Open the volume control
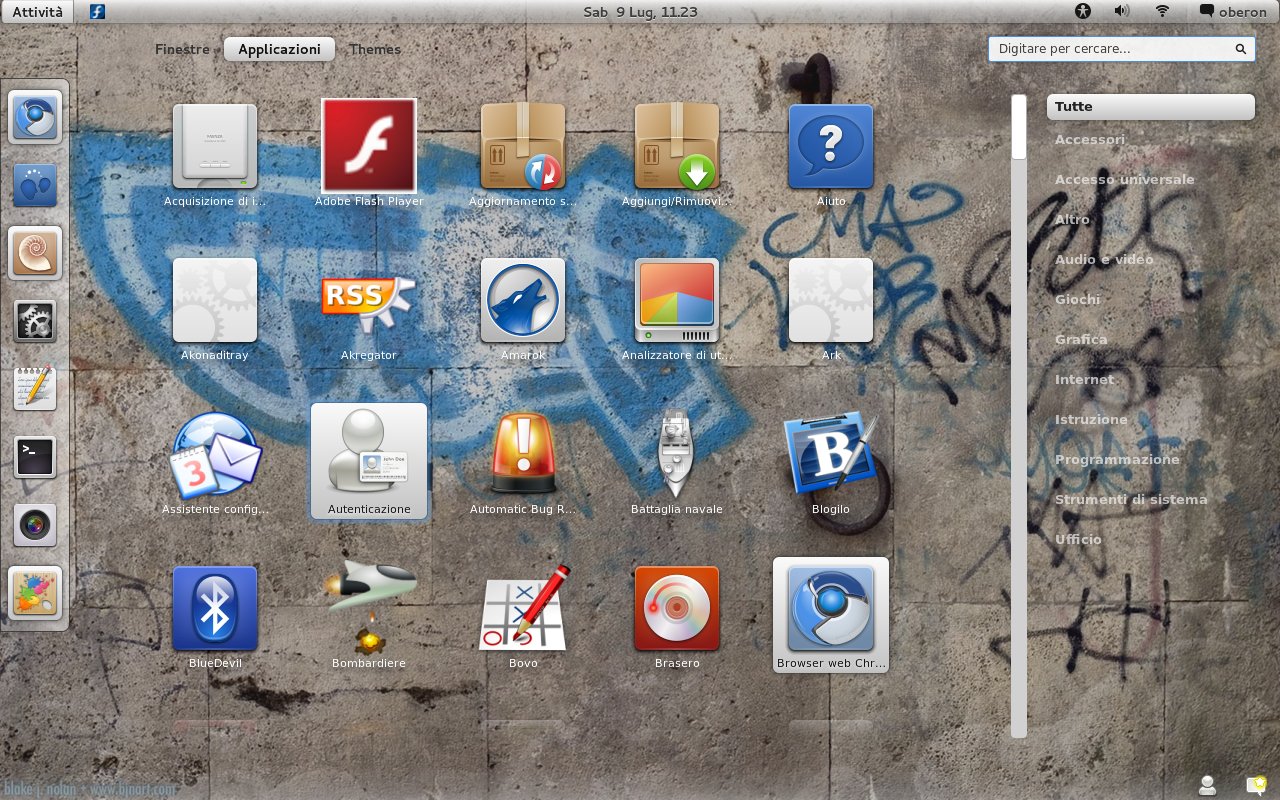The height and width of the screenshot is (800, 1280). click(x=1122, y=12)
